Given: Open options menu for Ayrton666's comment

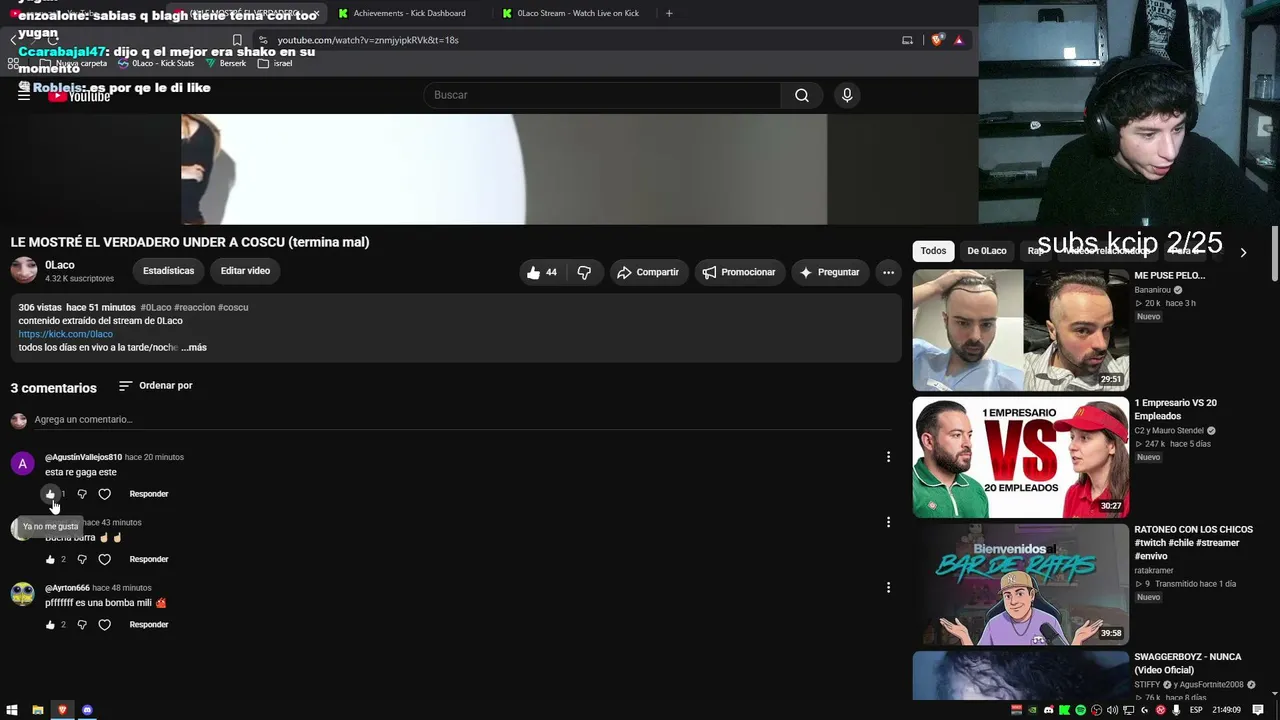Looking at the screenshot, I should [888, 588].
